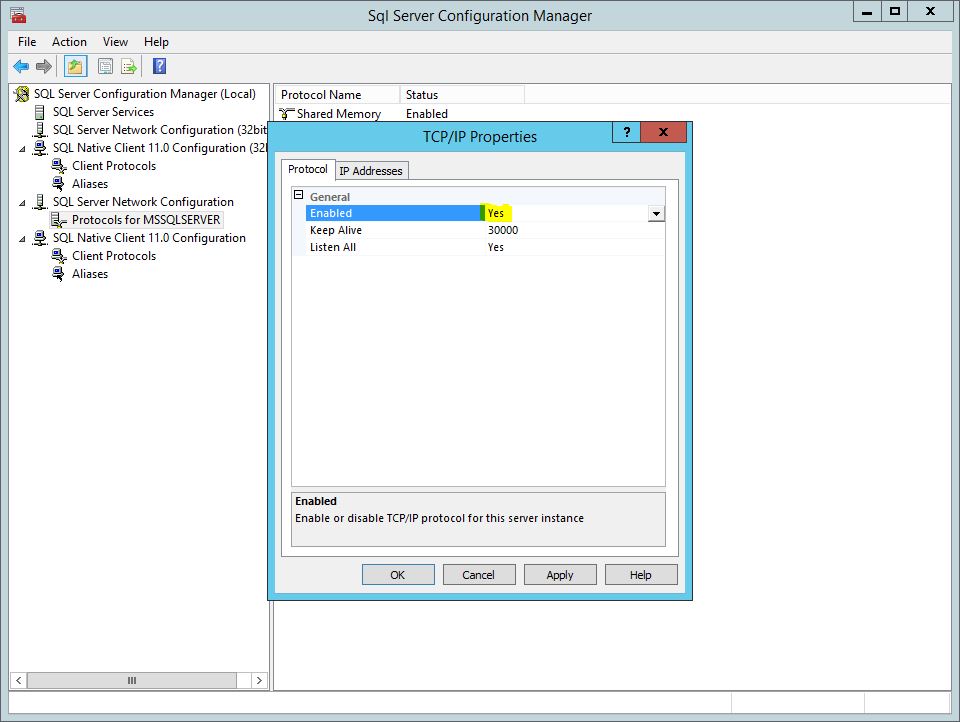
Task: Select Client Protocols under lower Native Client node
Action: [114, 256]
